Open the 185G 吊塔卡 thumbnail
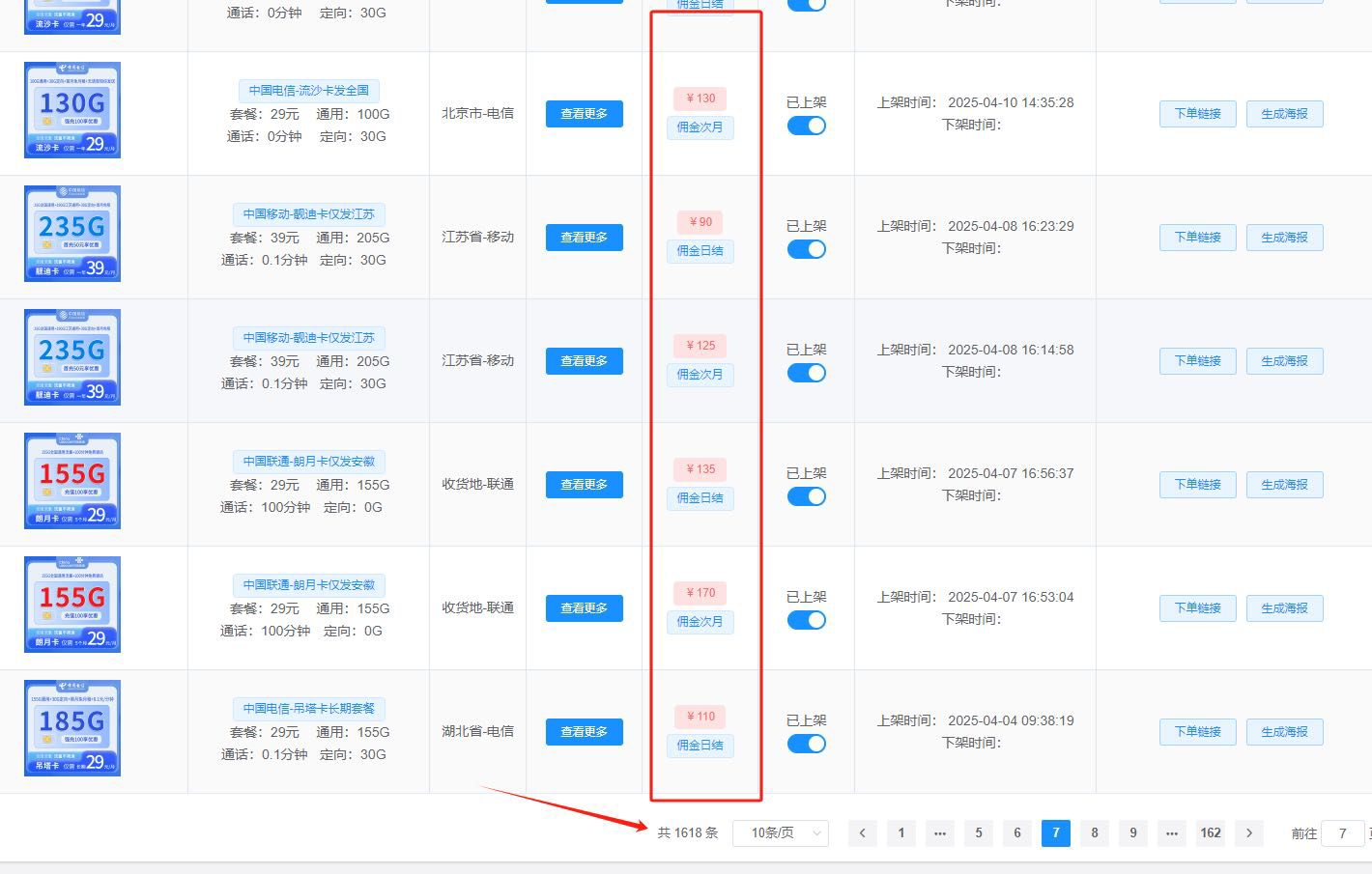The width and height of the screenshot is (1372, 874). (72, 728)
